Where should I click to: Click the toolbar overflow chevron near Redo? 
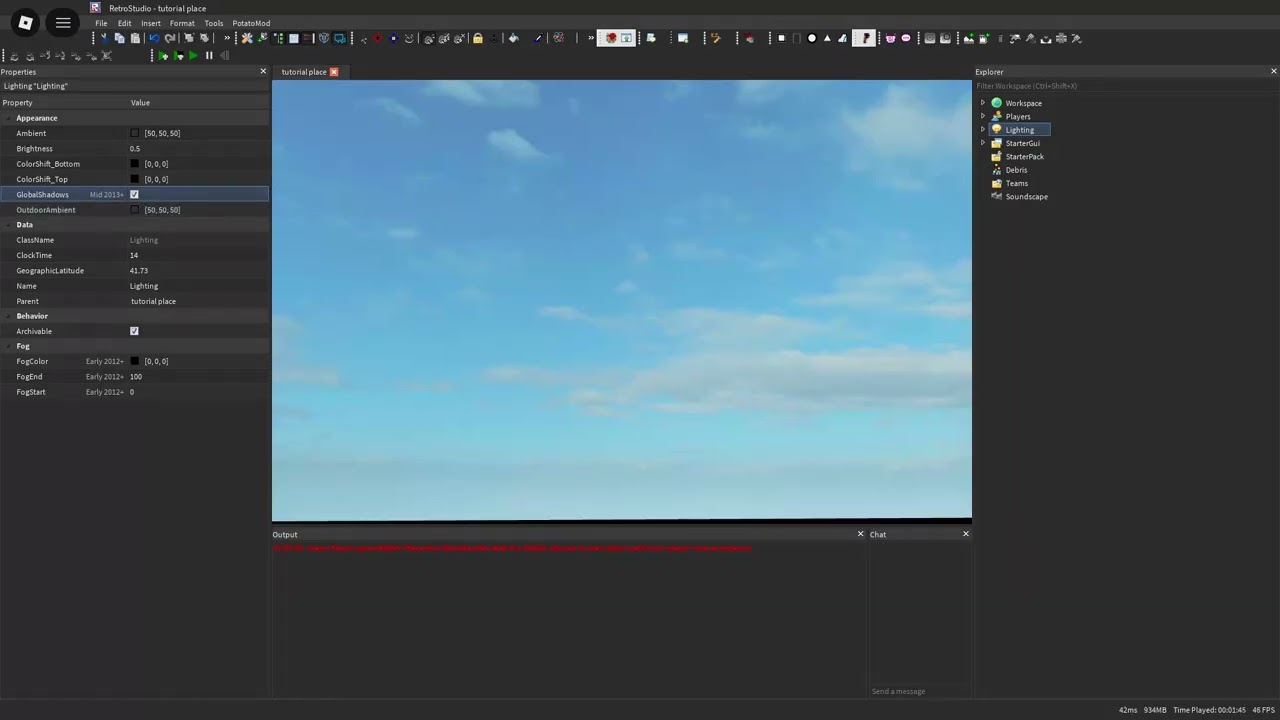(x=227, y=38)
